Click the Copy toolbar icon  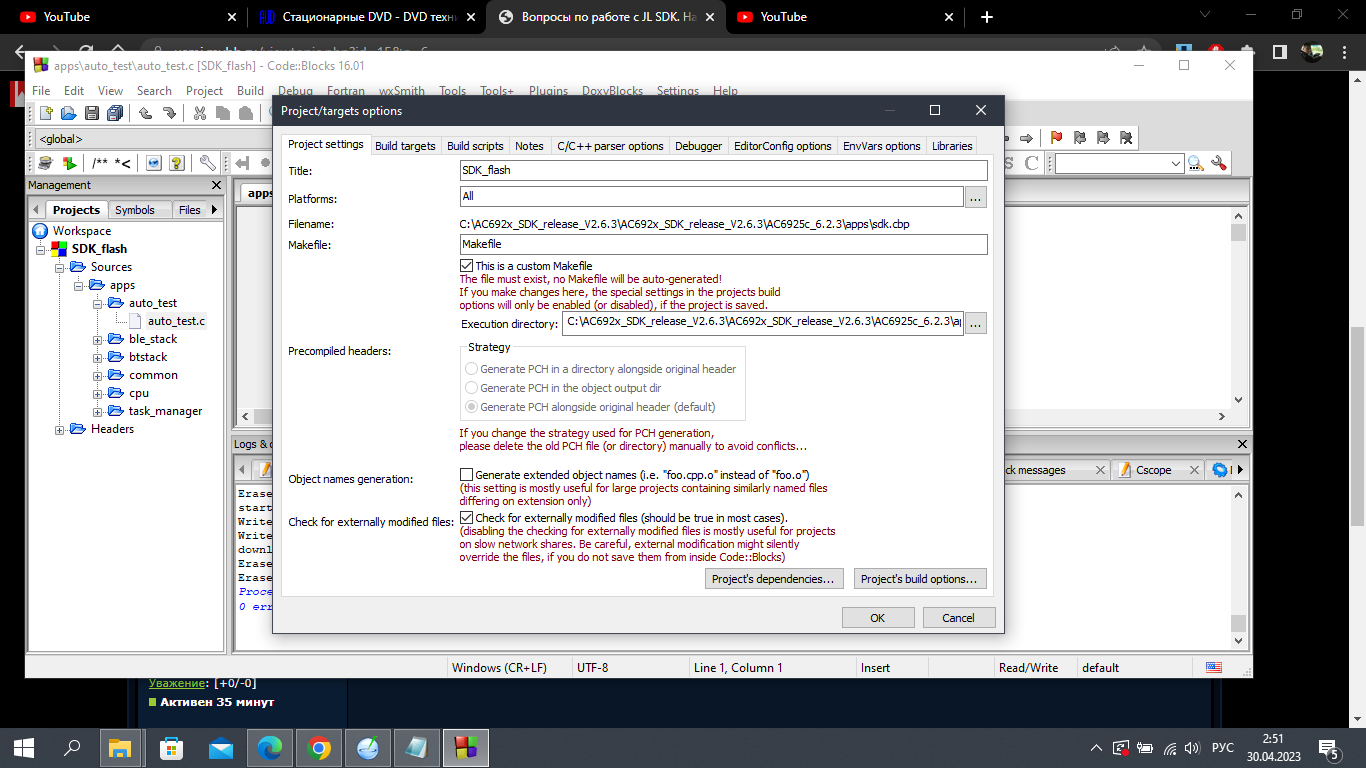coord(224,113)
